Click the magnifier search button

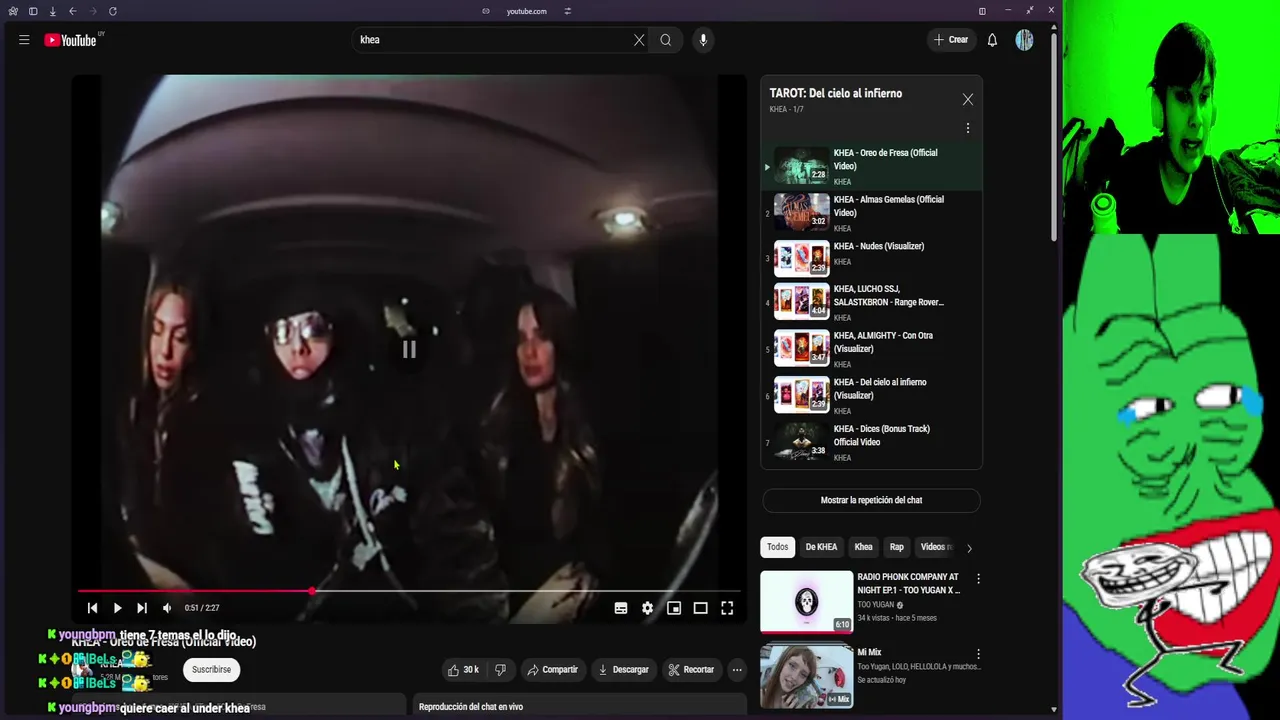pyautogui.click(x=666, y=40)
